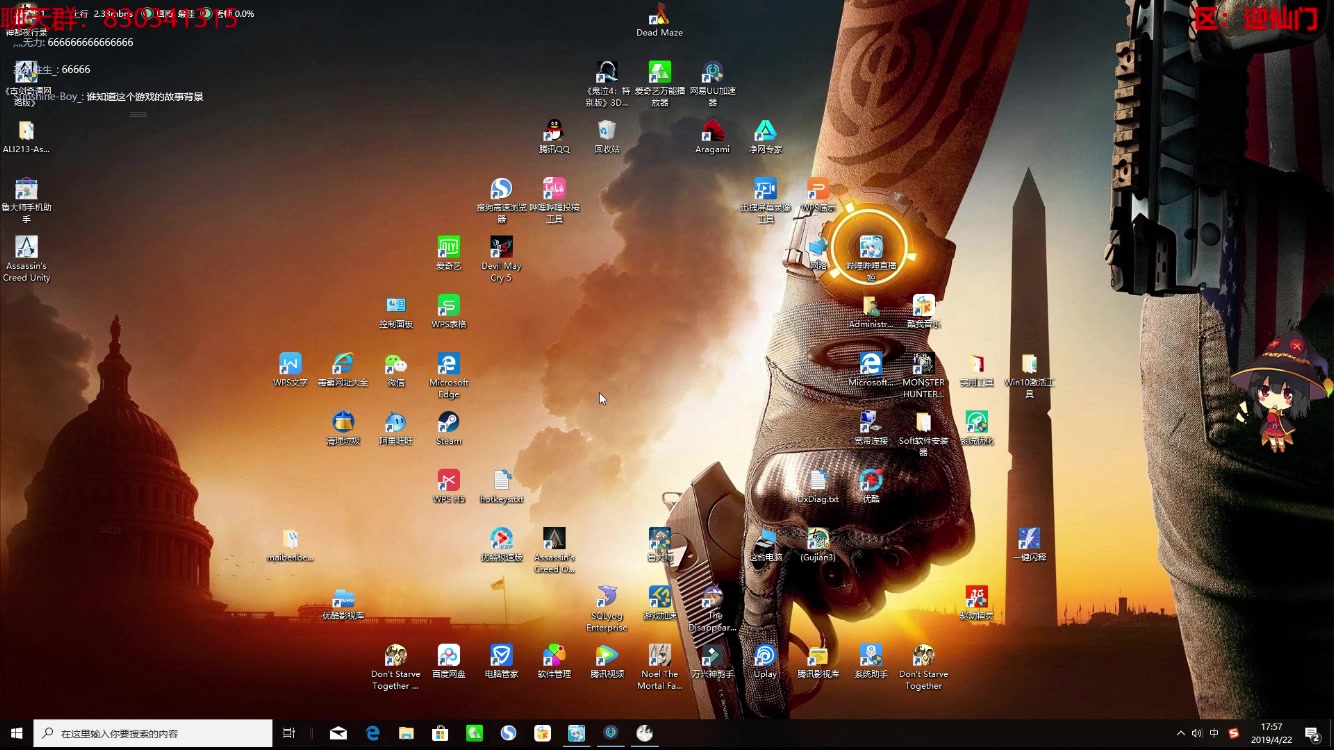Open the 万兴神剪手 video editor icon

(x=712, y=662)
